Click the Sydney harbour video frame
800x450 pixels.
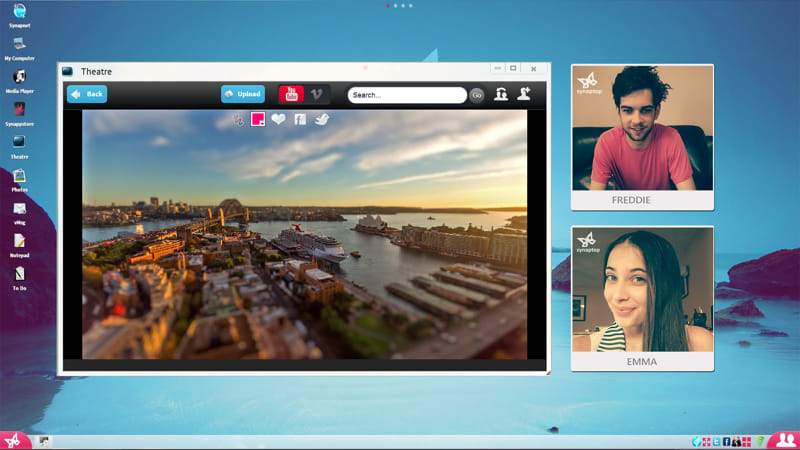[305, 235]
